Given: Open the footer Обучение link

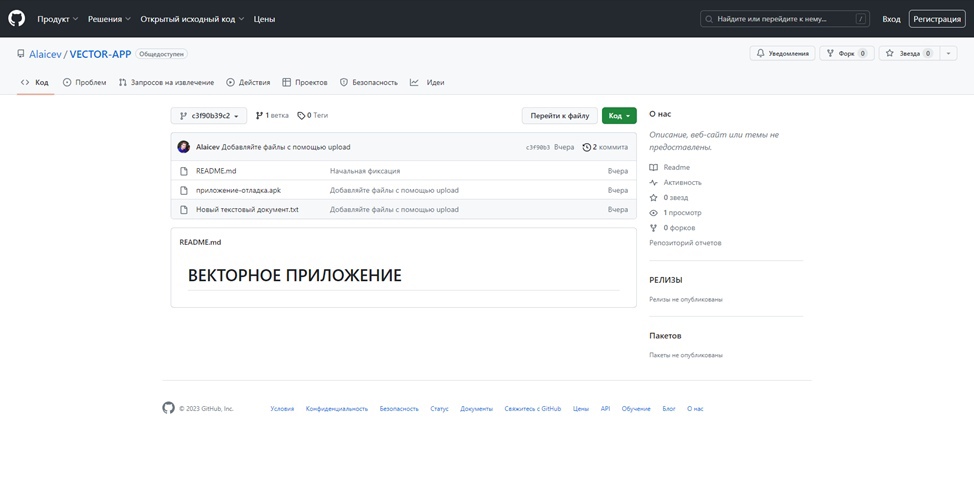Looking at the screenshot, I should [636, 409].
